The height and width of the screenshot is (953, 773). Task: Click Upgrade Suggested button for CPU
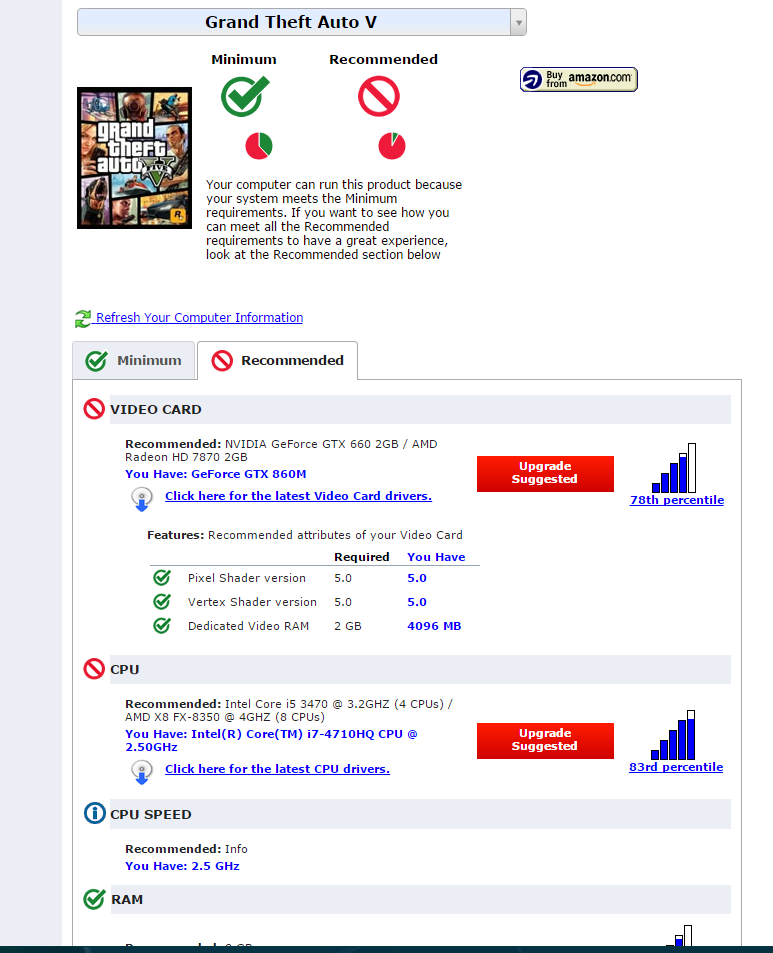pos(545,741)
